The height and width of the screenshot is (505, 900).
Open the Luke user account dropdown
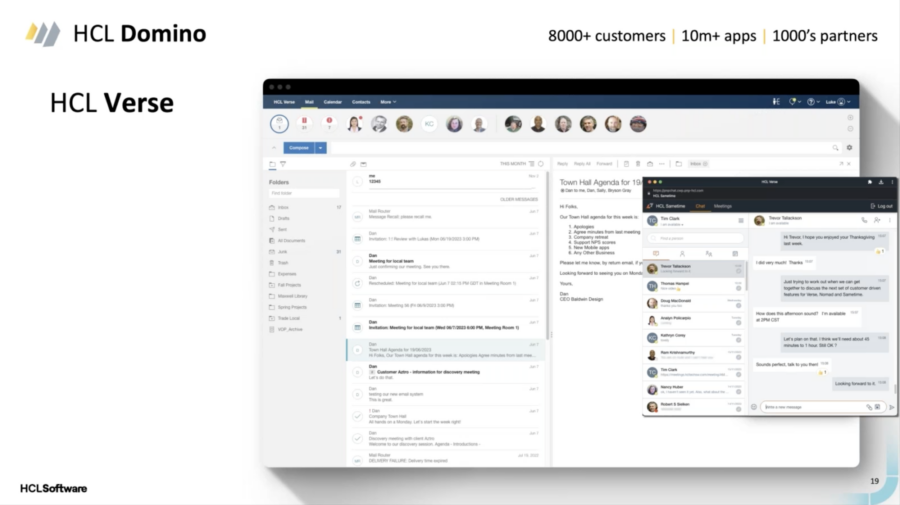click(838, 102)
